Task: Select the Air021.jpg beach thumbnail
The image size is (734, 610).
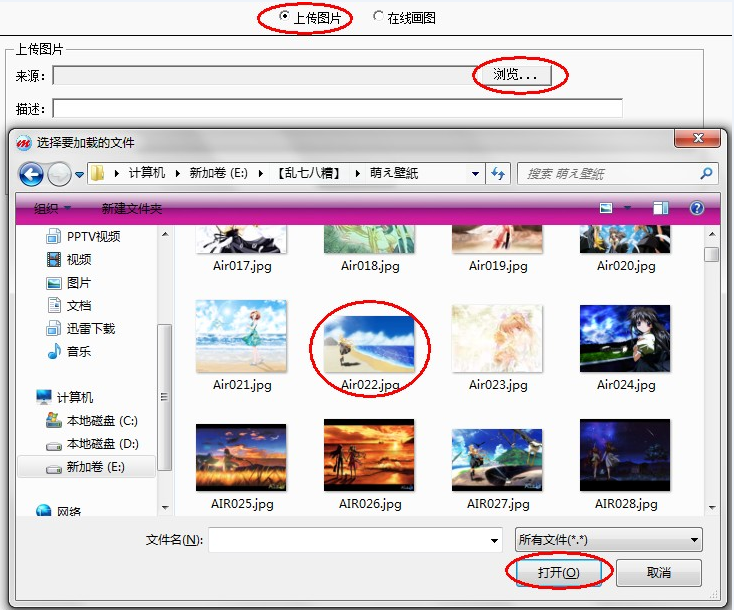Action: (241, 337)
